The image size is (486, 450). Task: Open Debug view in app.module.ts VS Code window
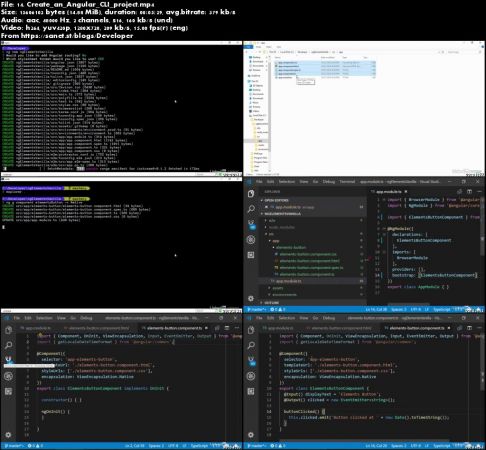tap(251, 239)
